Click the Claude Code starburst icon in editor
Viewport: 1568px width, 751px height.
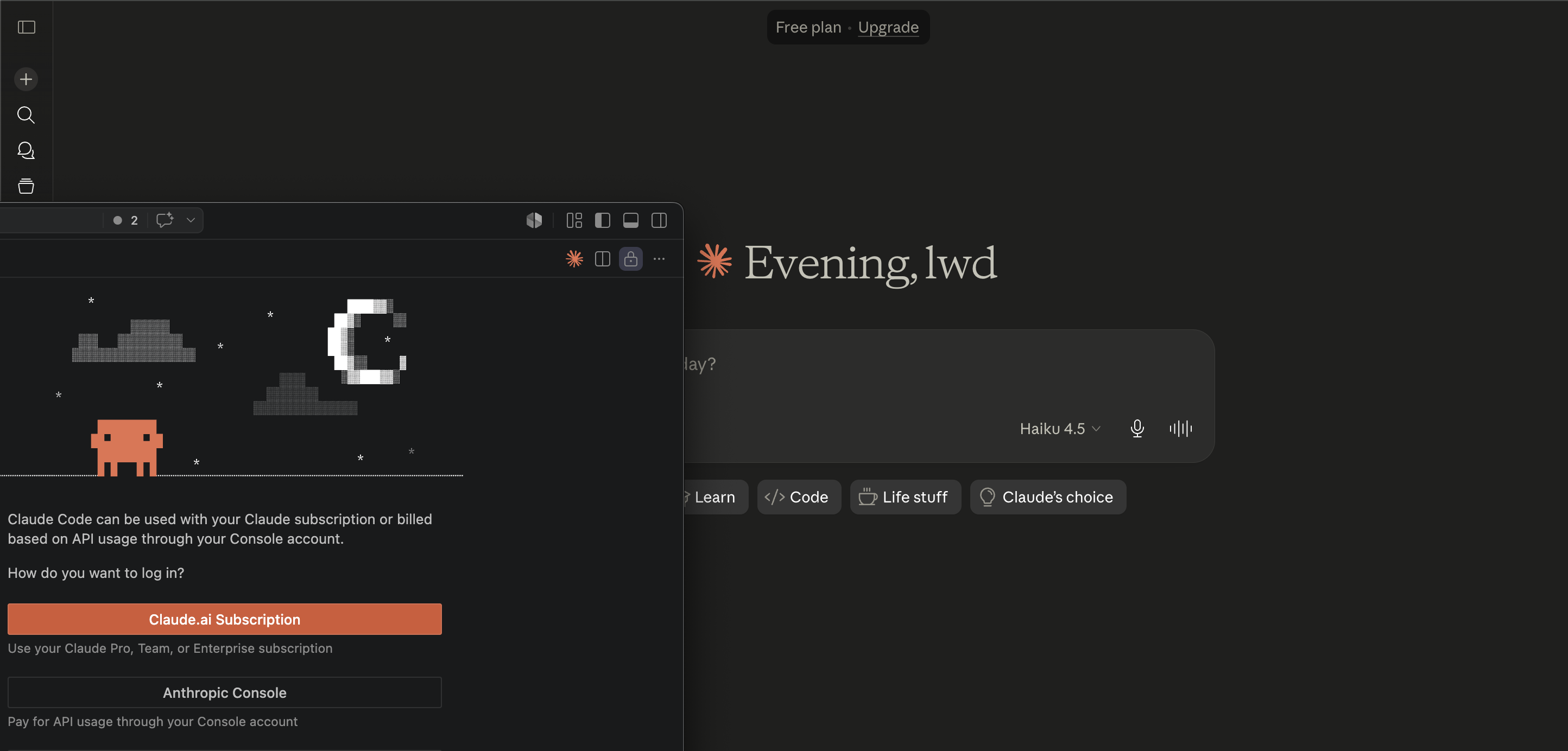(x=574, y=259)
